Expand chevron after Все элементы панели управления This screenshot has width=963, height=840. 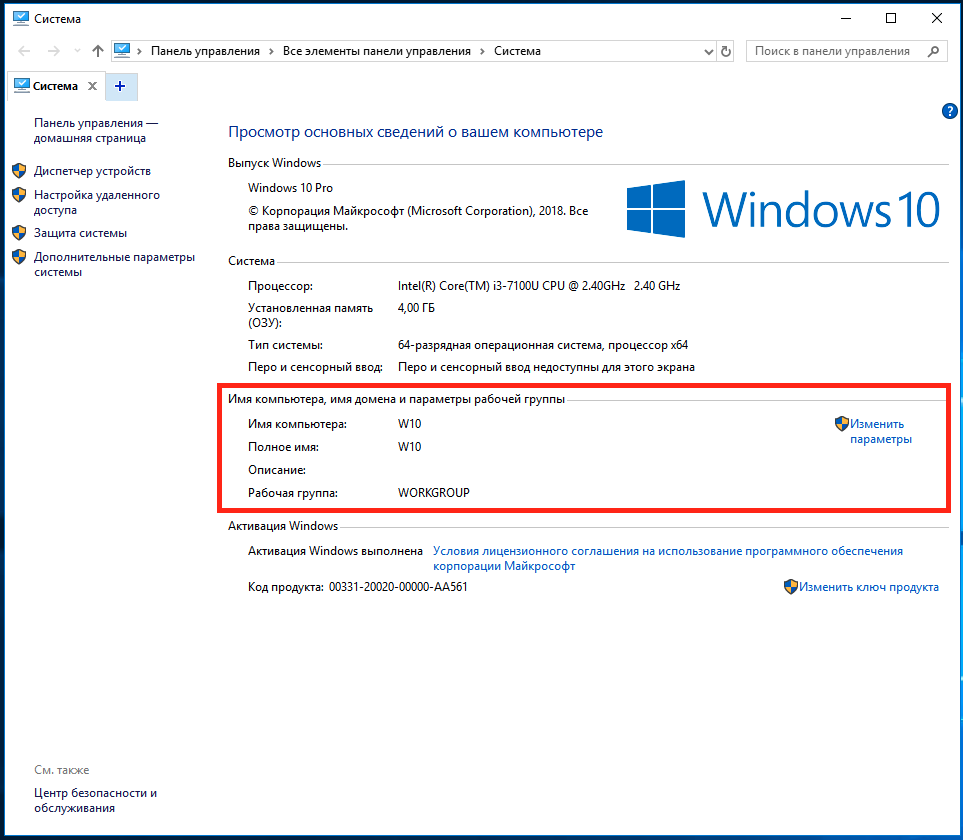(482, 52)
